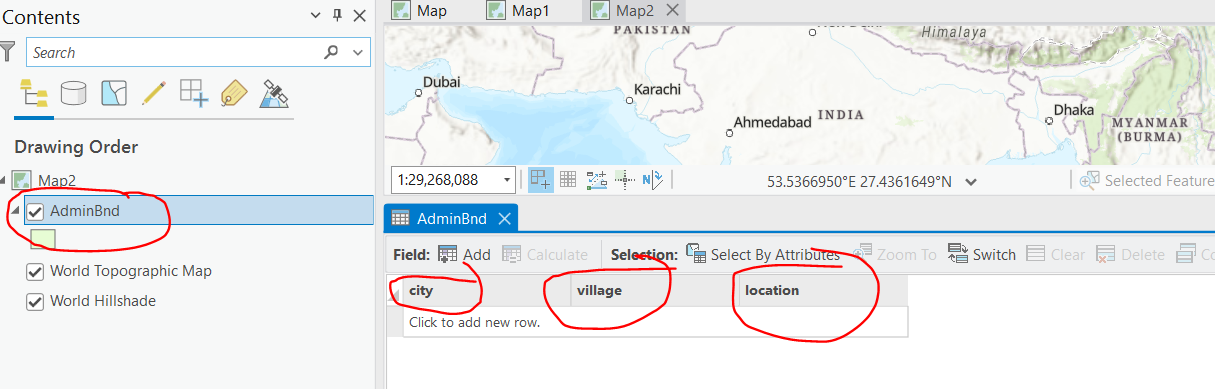Click the AdminBnd symbol color patch
The width and height of the screenshot is (1215, 389).
(43, 239)
